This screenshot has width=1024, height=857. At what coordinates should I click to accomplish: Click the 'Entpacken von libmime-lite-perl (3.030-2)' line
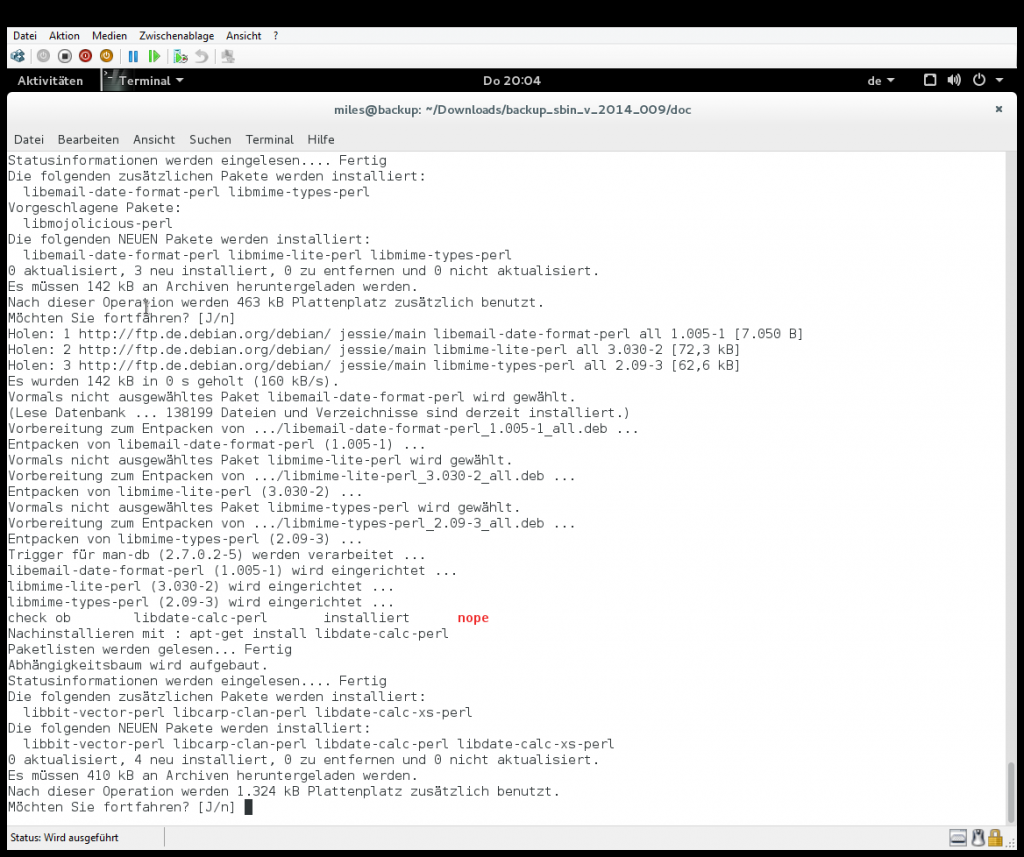click(185, 492)
